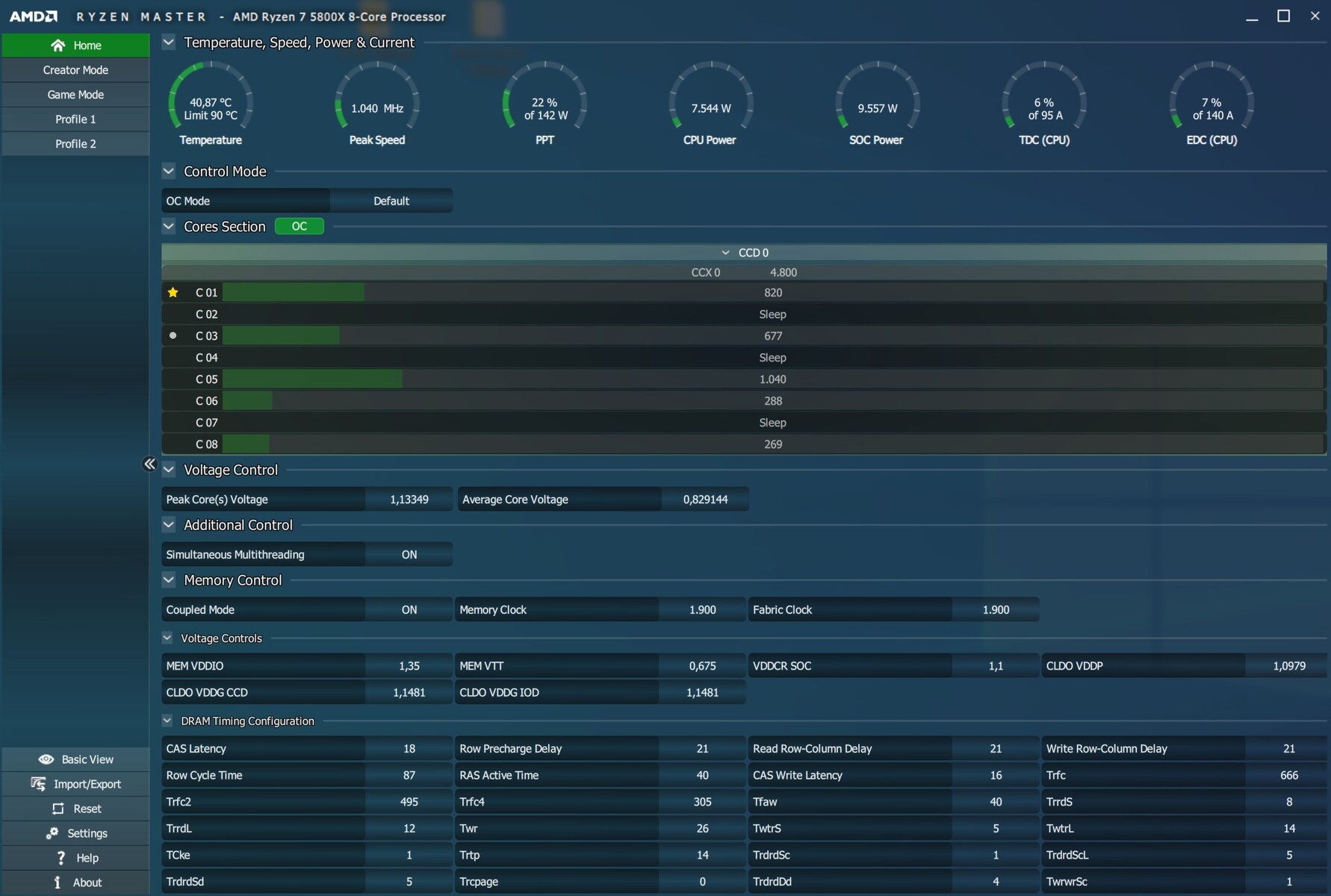The image size is (1331, 896).
Task: Open Settings
Action: [75, 833]
